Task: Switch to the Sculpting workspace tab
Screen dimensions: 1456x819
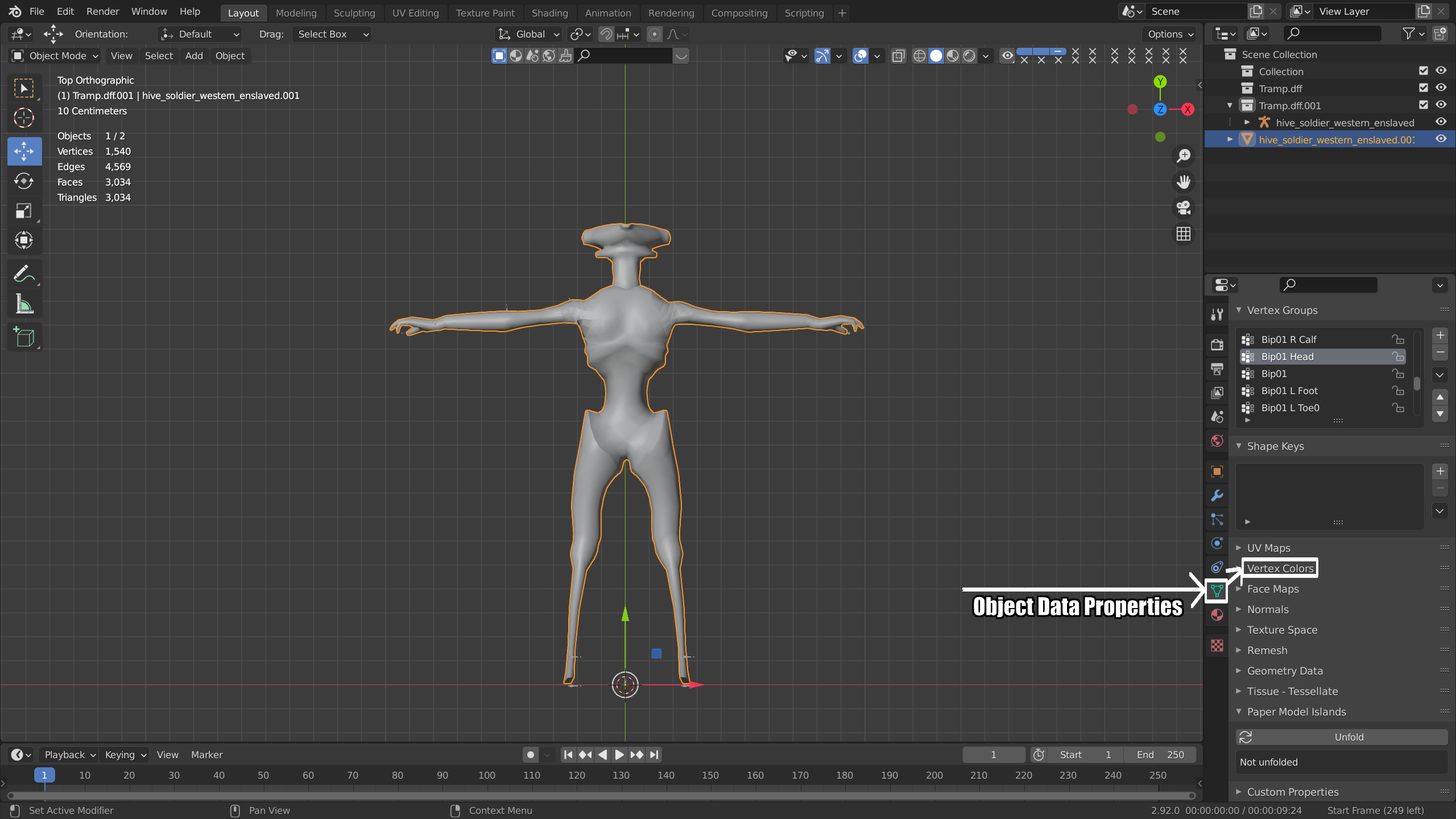Action: click(354, 13)
